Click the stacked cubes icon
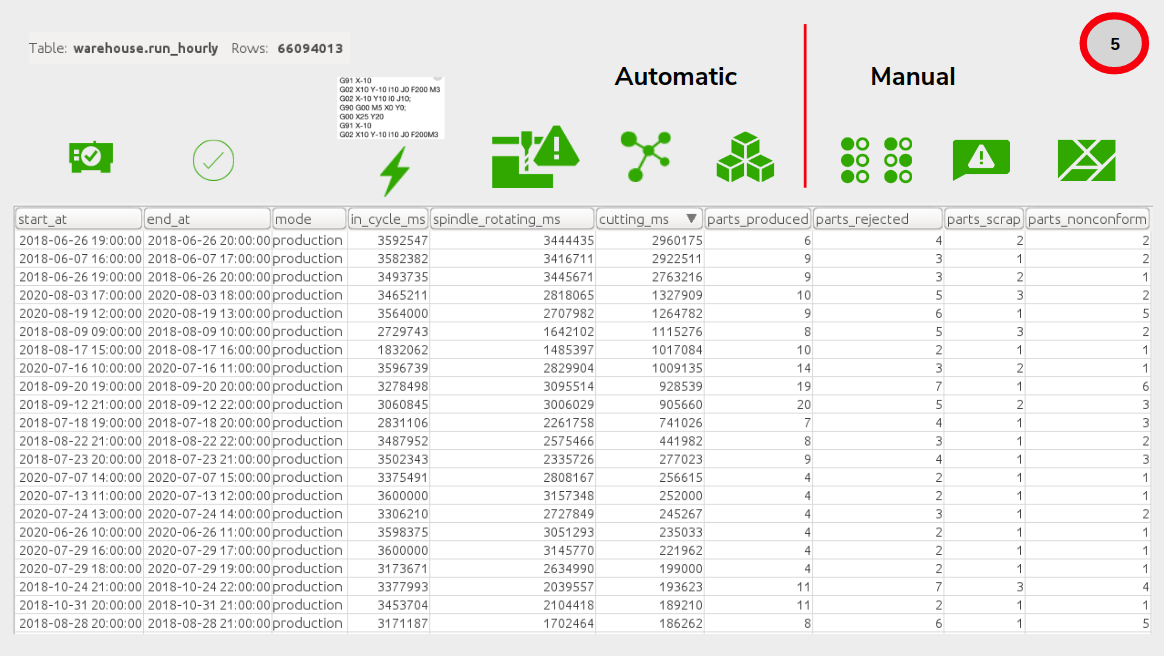This screenshot has width=1164, height=656. [745, 157]
